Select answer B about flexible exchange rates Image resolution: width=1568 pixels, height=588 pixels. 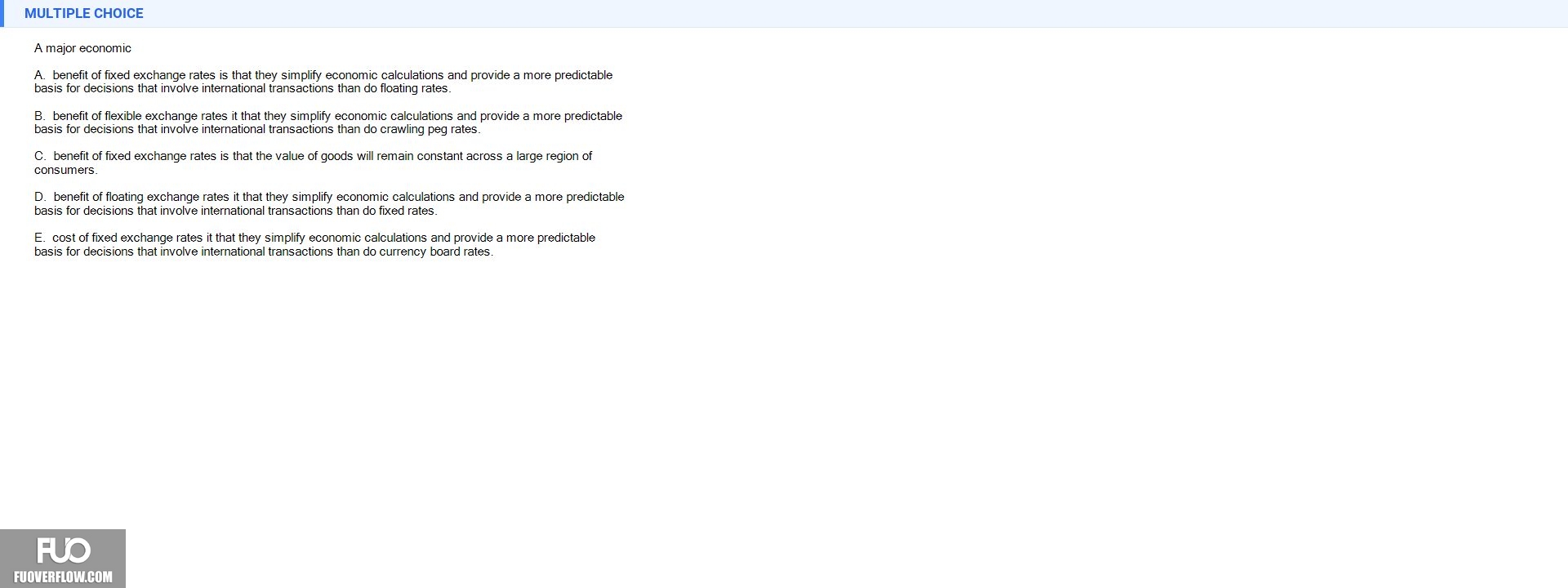(328, 122)
